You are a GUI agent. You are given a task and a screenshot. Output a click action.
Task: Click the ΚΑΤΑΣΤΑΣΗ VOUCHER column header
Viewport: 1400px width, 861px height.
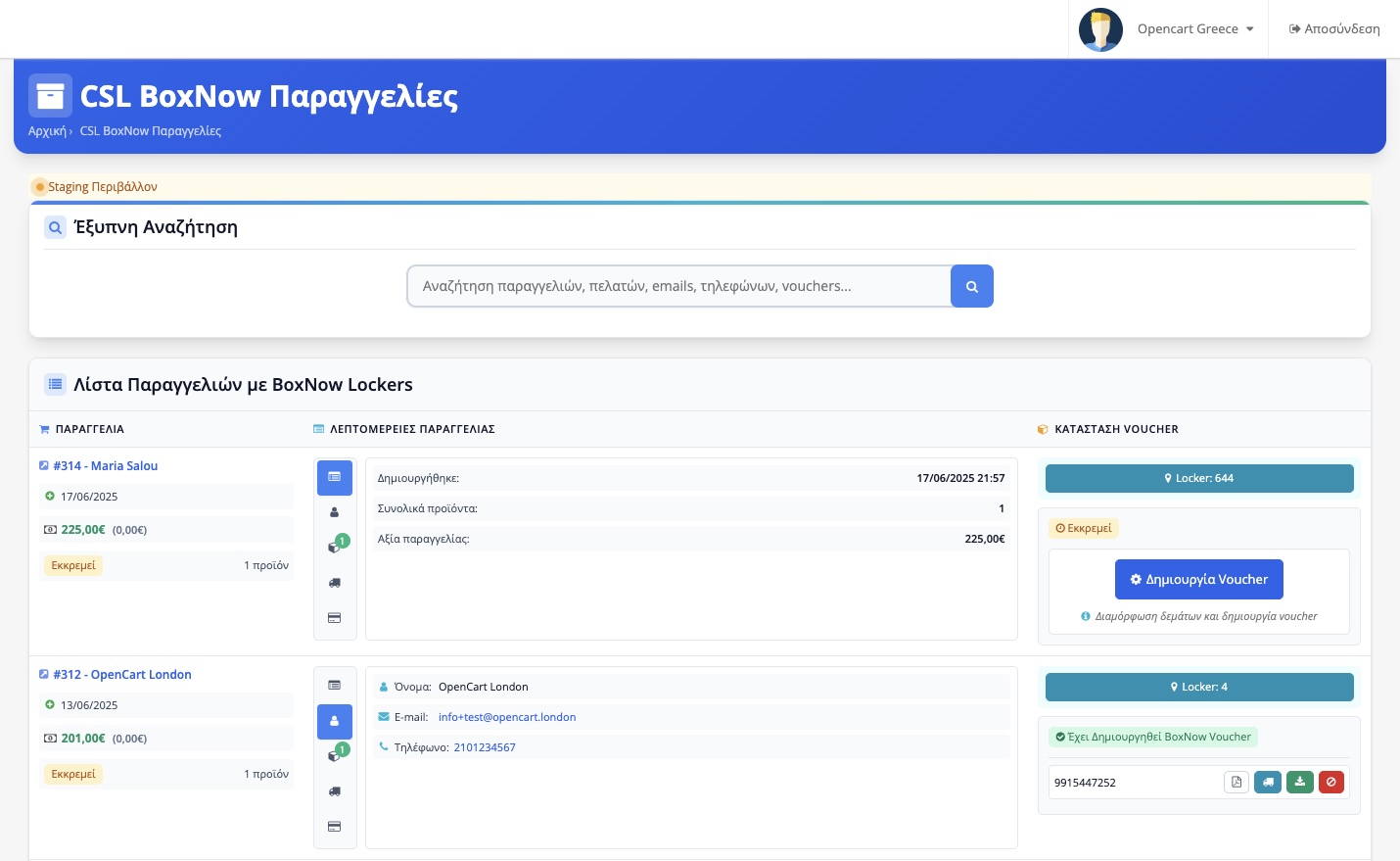click(1116, 429)
